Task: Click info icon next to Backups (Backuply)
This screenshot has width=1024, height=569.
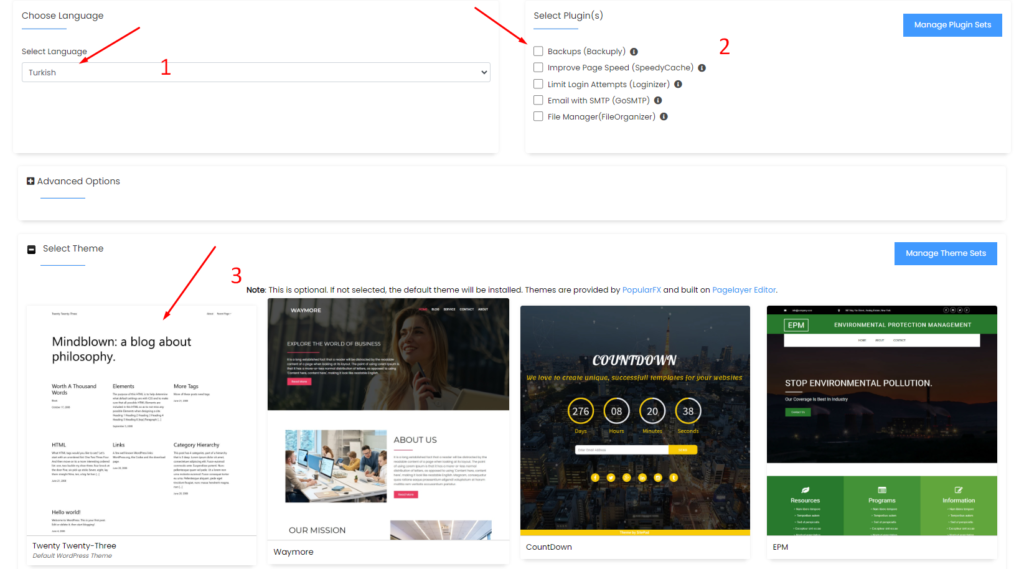Action: click(x=633, y=52)
